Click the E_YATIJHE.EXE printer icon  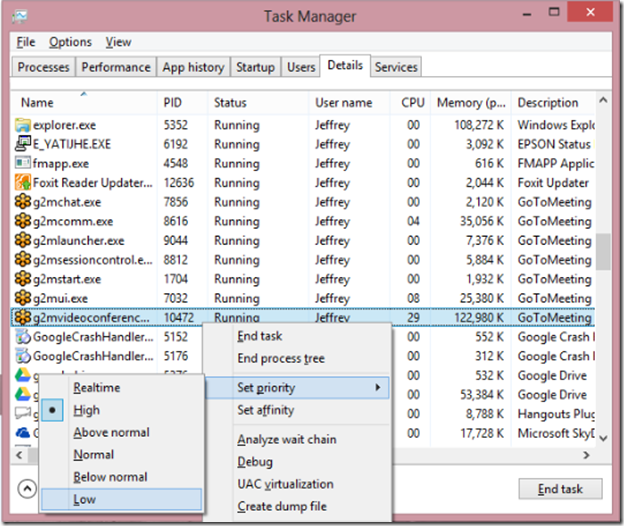point(23,144)
